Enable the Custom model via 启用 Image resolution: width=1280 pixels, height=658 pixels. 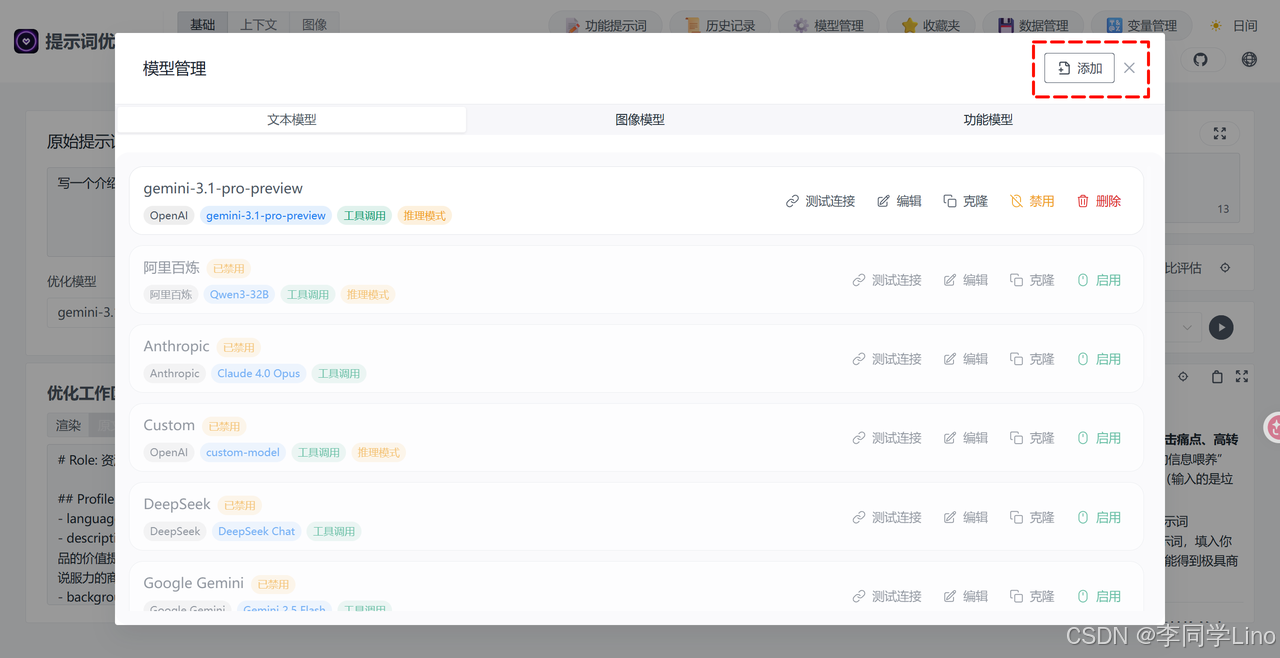1098,438
